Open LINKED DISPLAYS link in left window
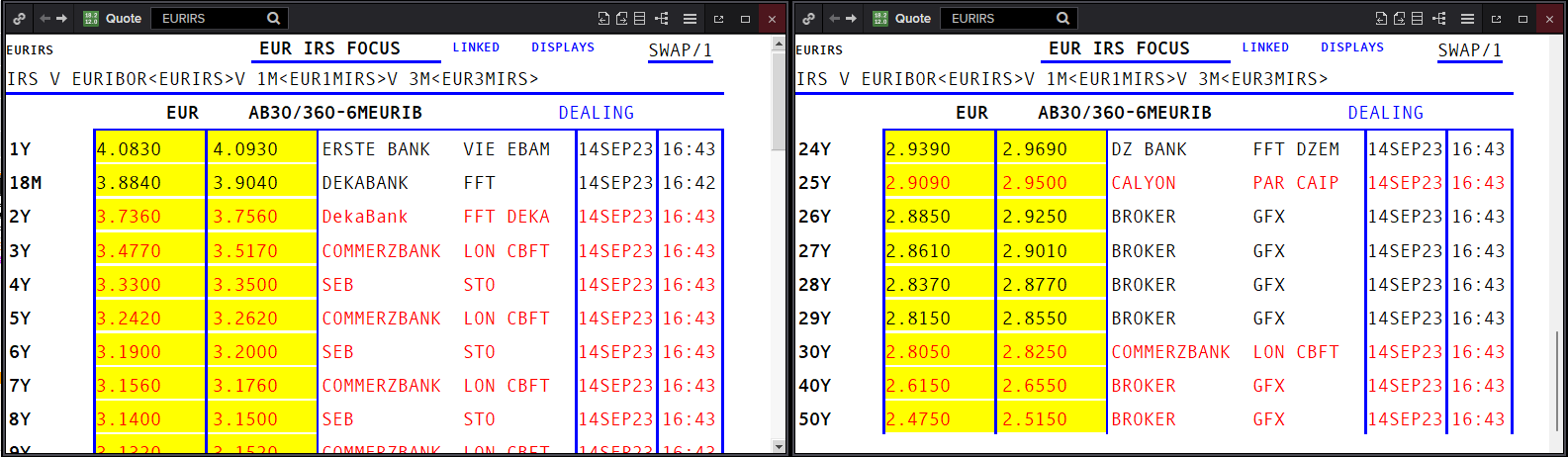Image resolution: width=1568 pixels, height=457 pixels. coord(523,47)
